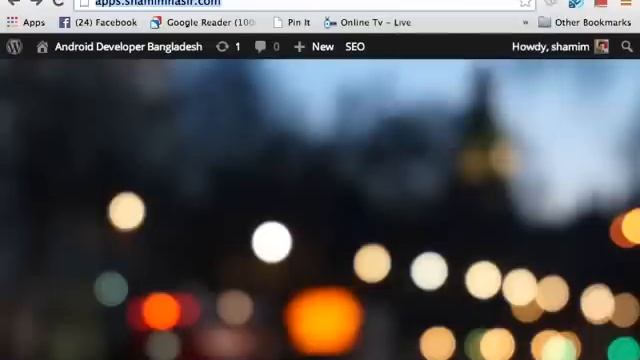Open the Google Reader bookmark
The image size is (640, 360).
203,22
